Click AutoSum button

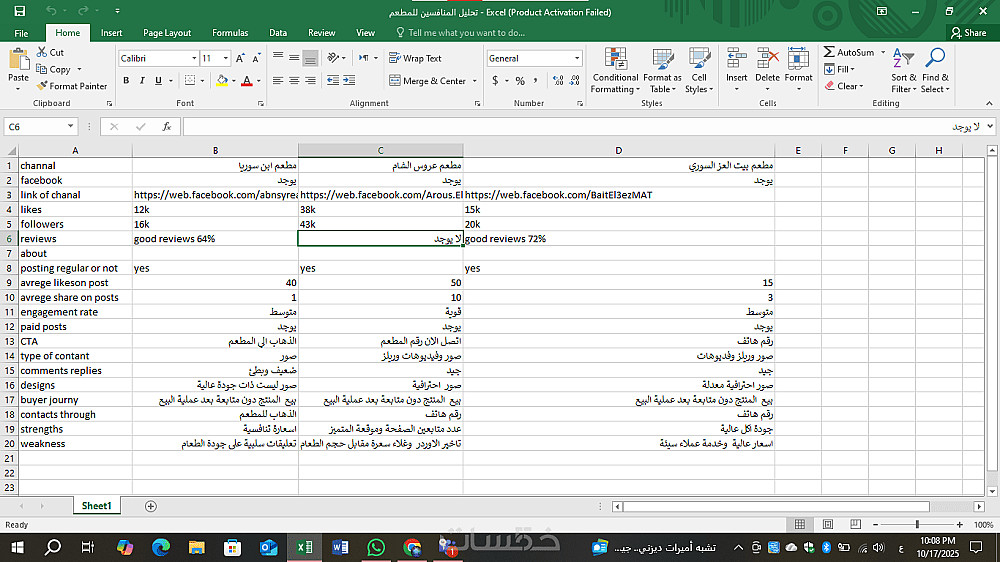(849, 52)
